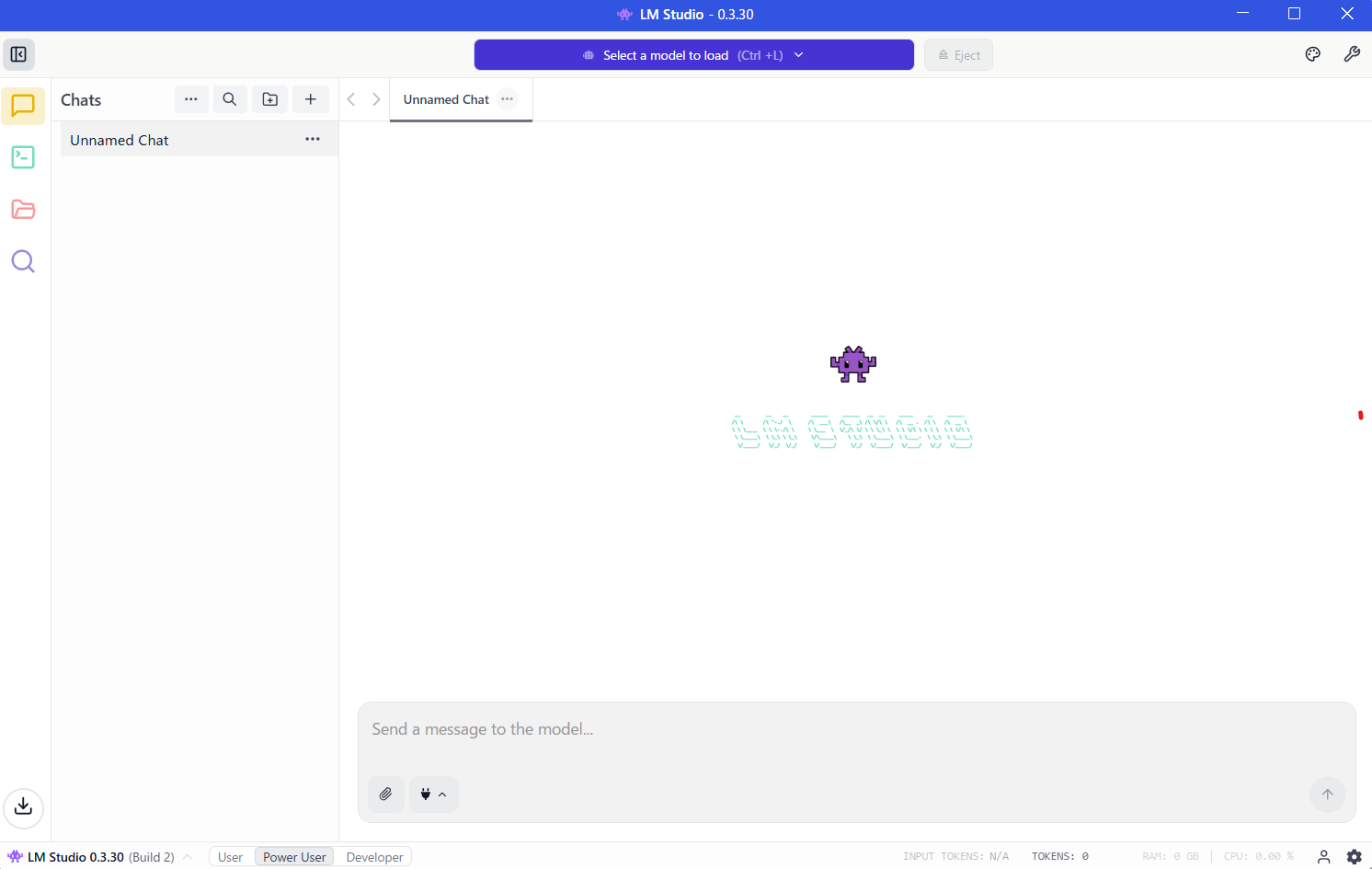Open options for Unnamed Chat list row
This screenshot has height=869, width=1372.
(x=313, y=140)
